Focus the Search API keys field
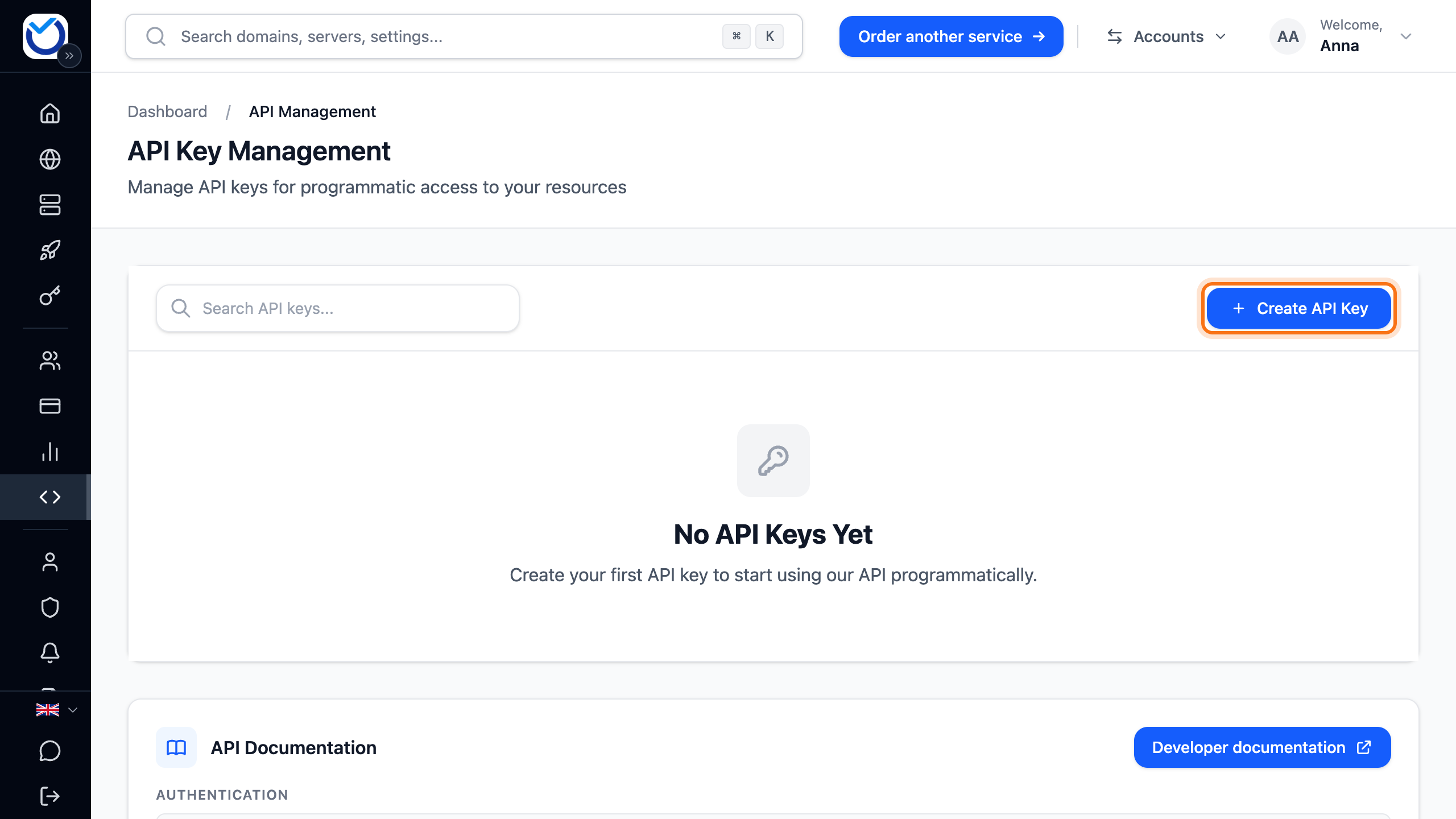 point(338,308)
